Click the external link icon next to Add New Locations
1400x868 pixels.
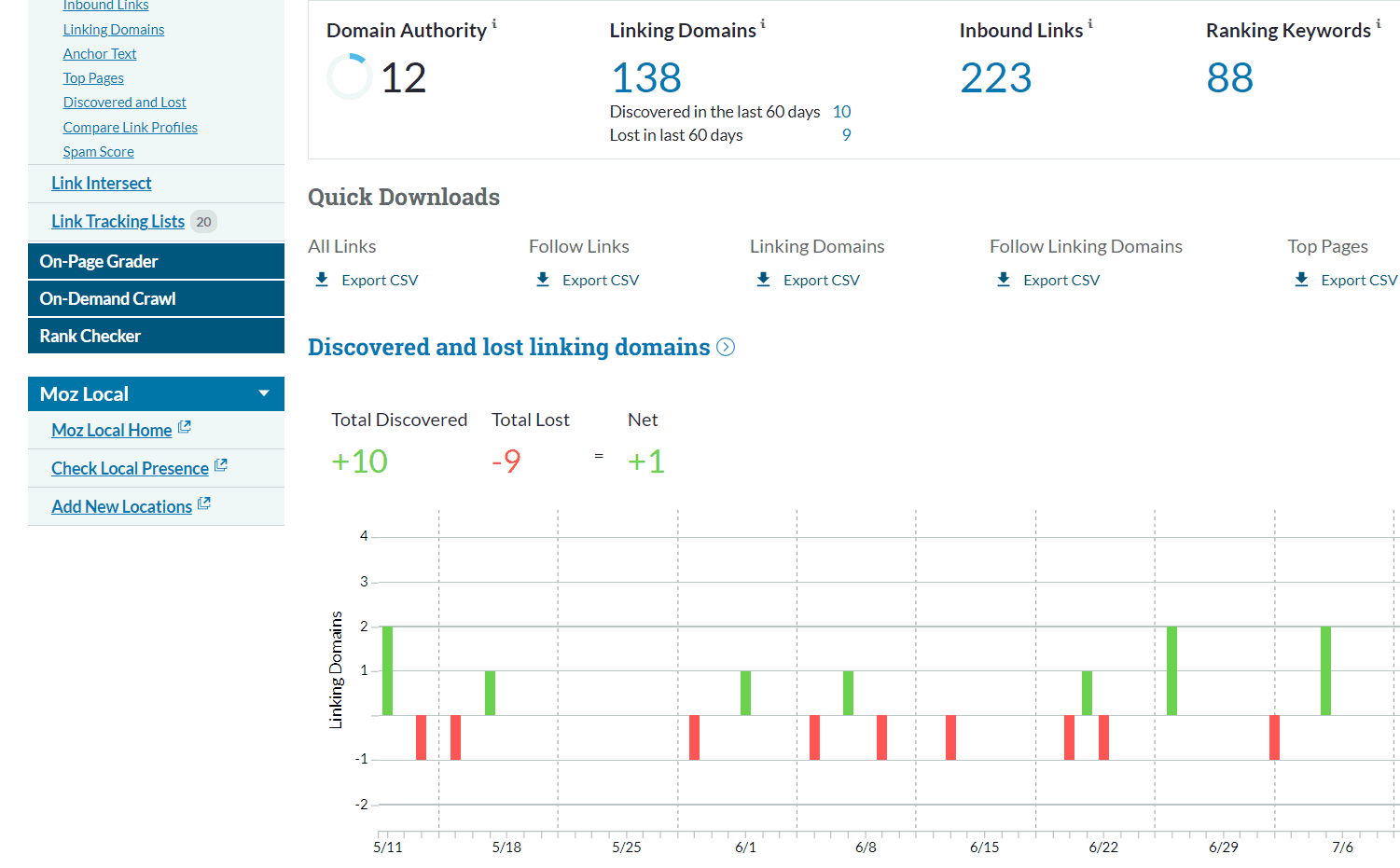[204, 503]
